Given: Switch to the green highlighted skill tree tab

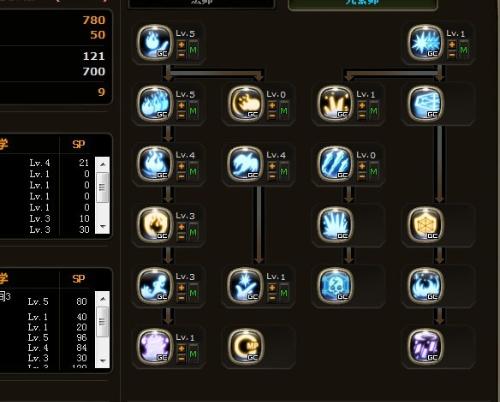Looking at the screenshot, I should [x=363, y=5].
